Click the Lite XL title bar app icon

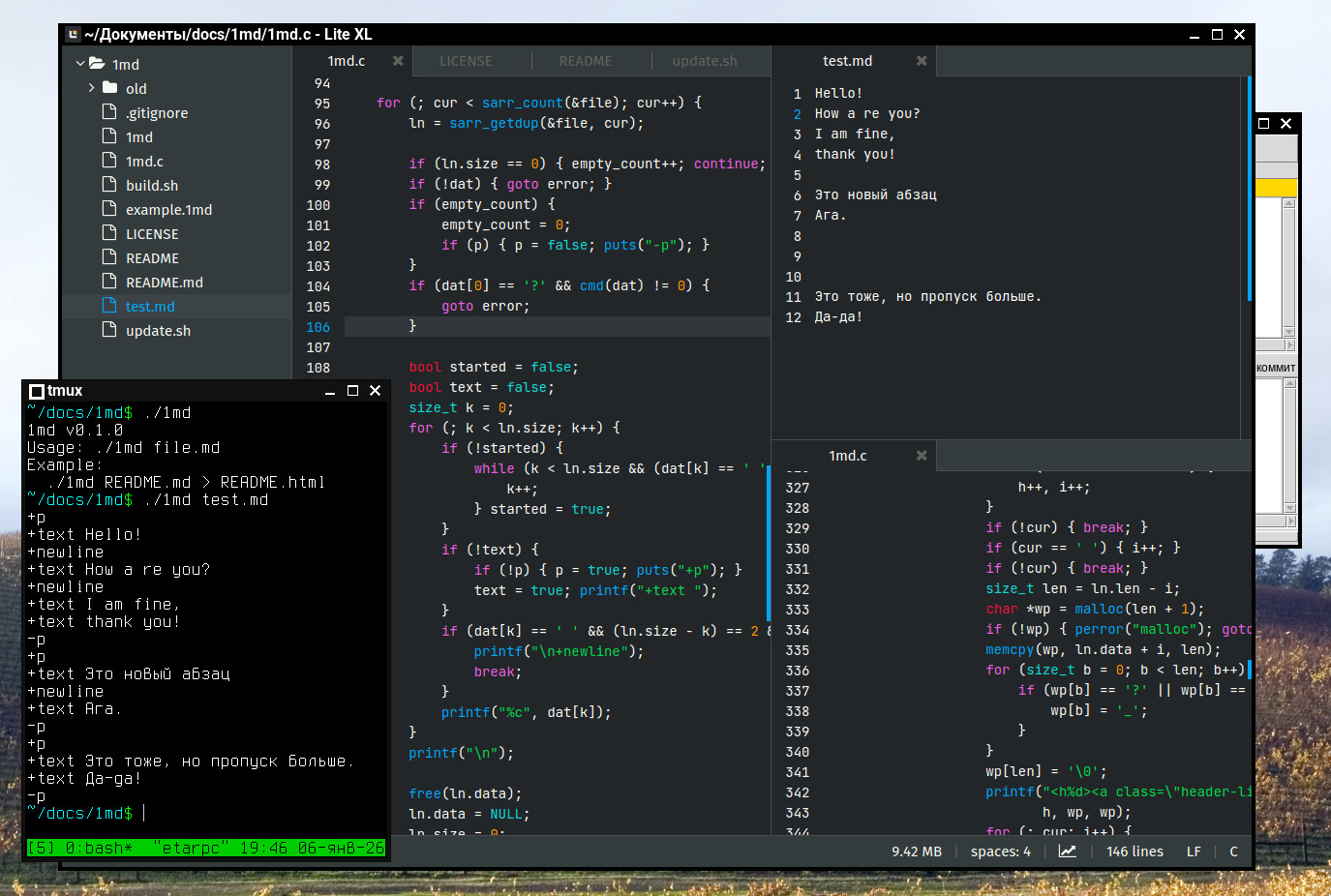[73, 35]
